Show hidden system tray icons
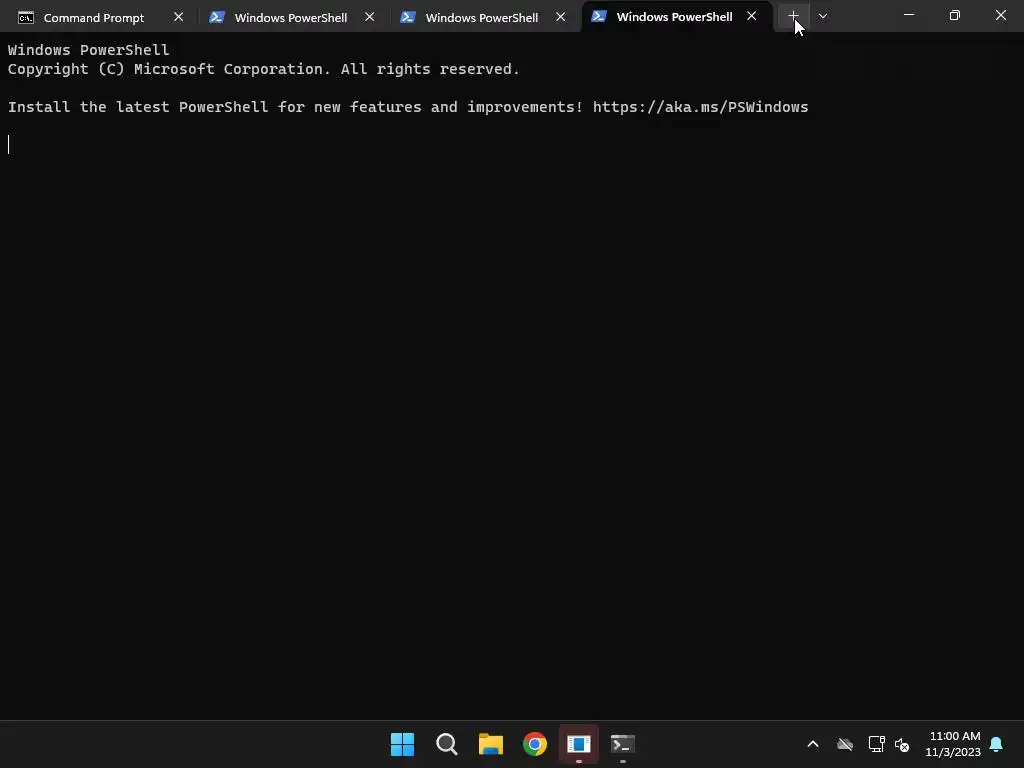Viewport: 1024px width, 768px height. tap(812, 744)
